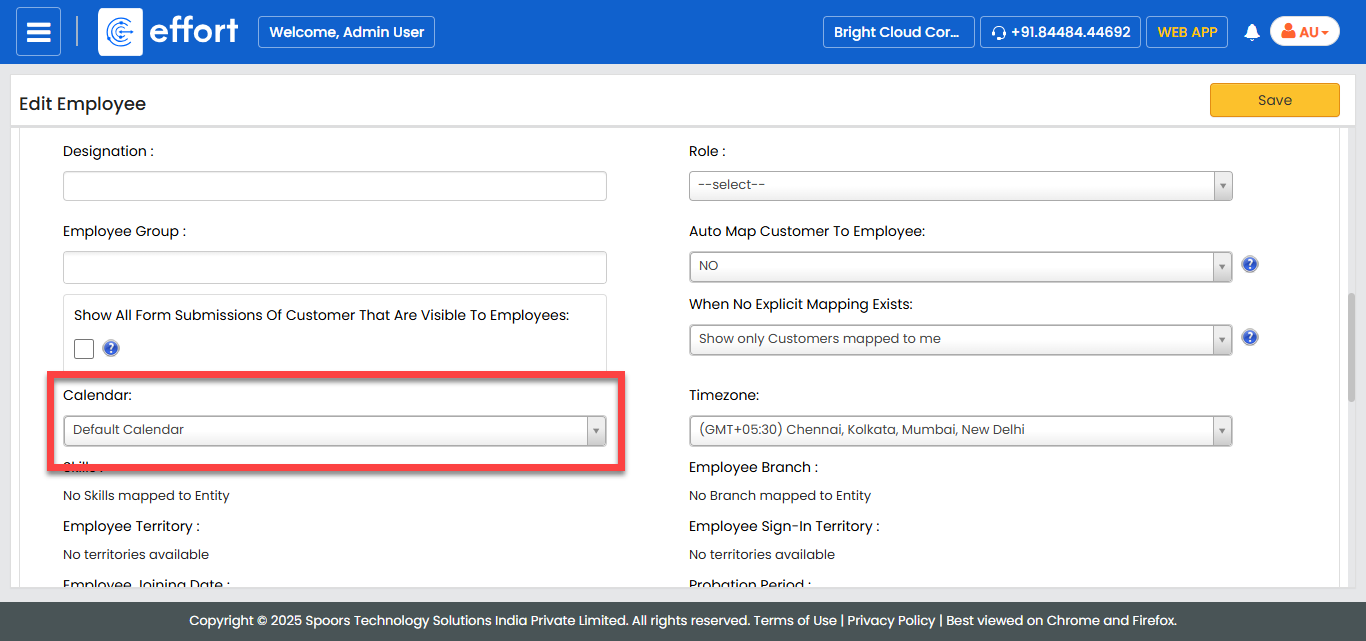This screenshot has height=641, width=1366.
Task: Click into the Designation text field
Action: pos(334,186)
